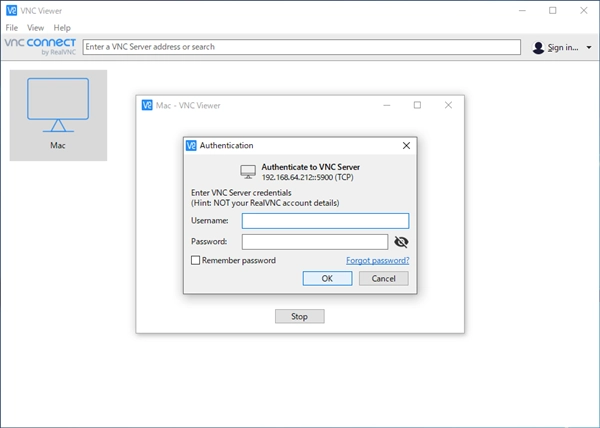Enable the Remember password checkbox
Image resolution: width=600 pixels, height=428 pixels.
[x=196, y=260]
